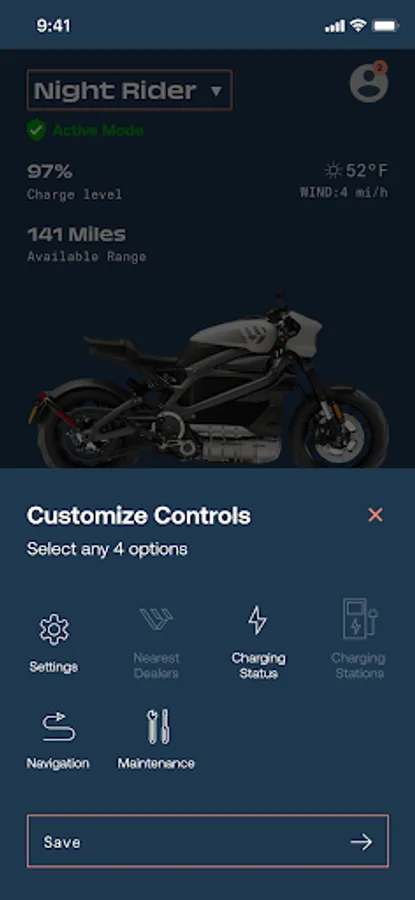The height and width of the screenshot is (900, 415).
Task: Select the Settings gear icon
Action: (54, 629)
